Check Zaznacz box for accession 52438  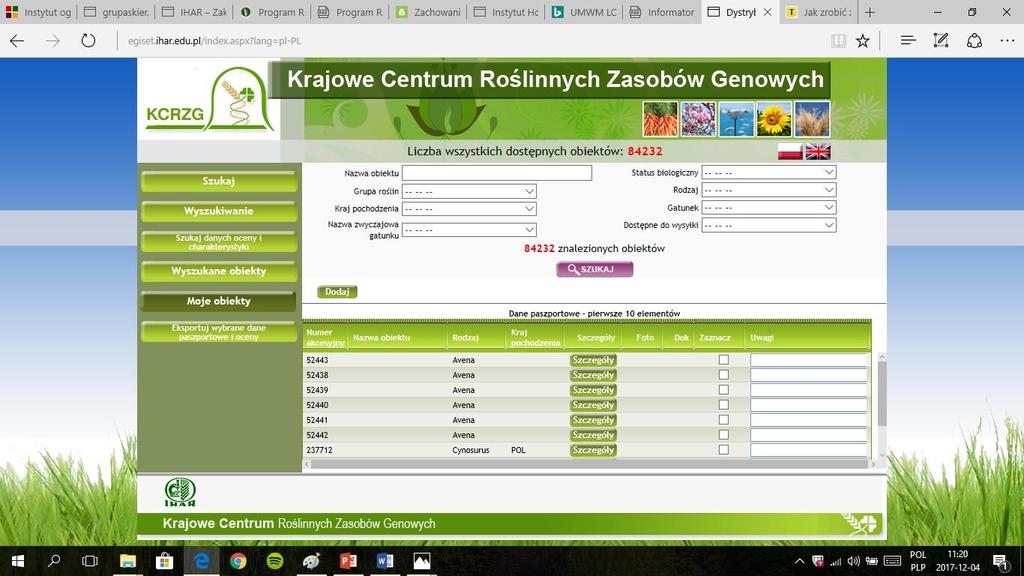(x=724, y=375)
